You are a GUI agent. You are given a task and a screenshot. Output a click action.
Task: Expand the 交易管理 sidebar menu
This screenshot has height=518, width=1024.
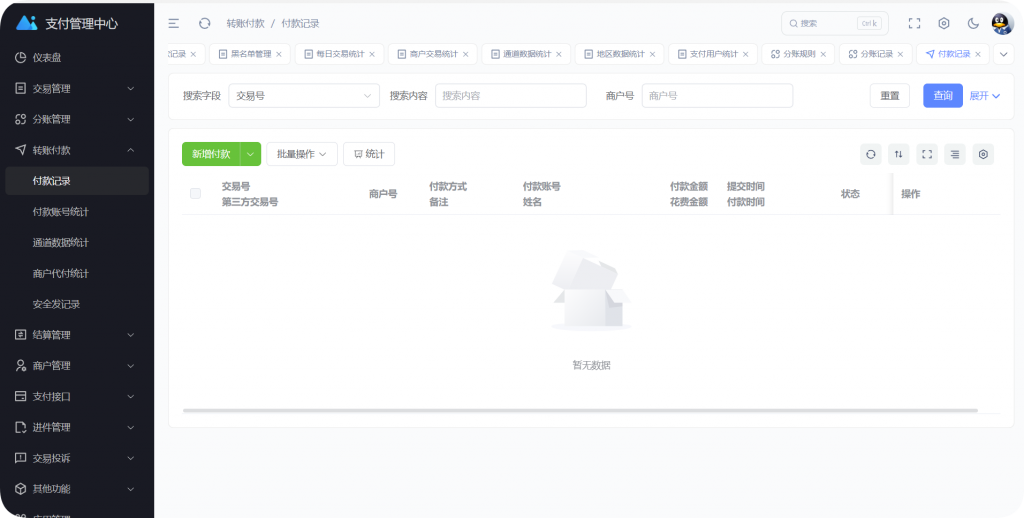77,88
